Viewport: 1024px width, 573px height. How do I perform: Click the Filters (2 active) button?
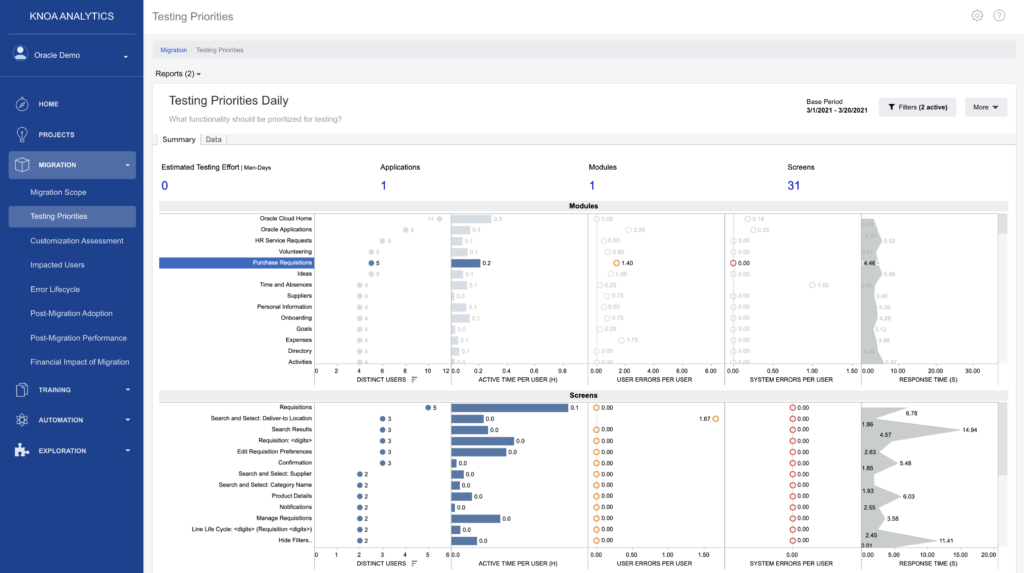coord(917,107)
